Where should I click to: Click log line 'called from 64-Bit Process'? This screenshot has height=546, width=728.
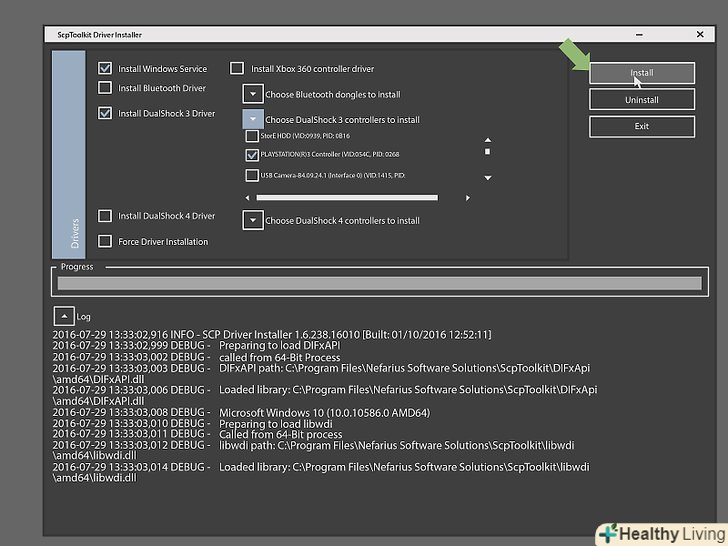coord(196,357)
